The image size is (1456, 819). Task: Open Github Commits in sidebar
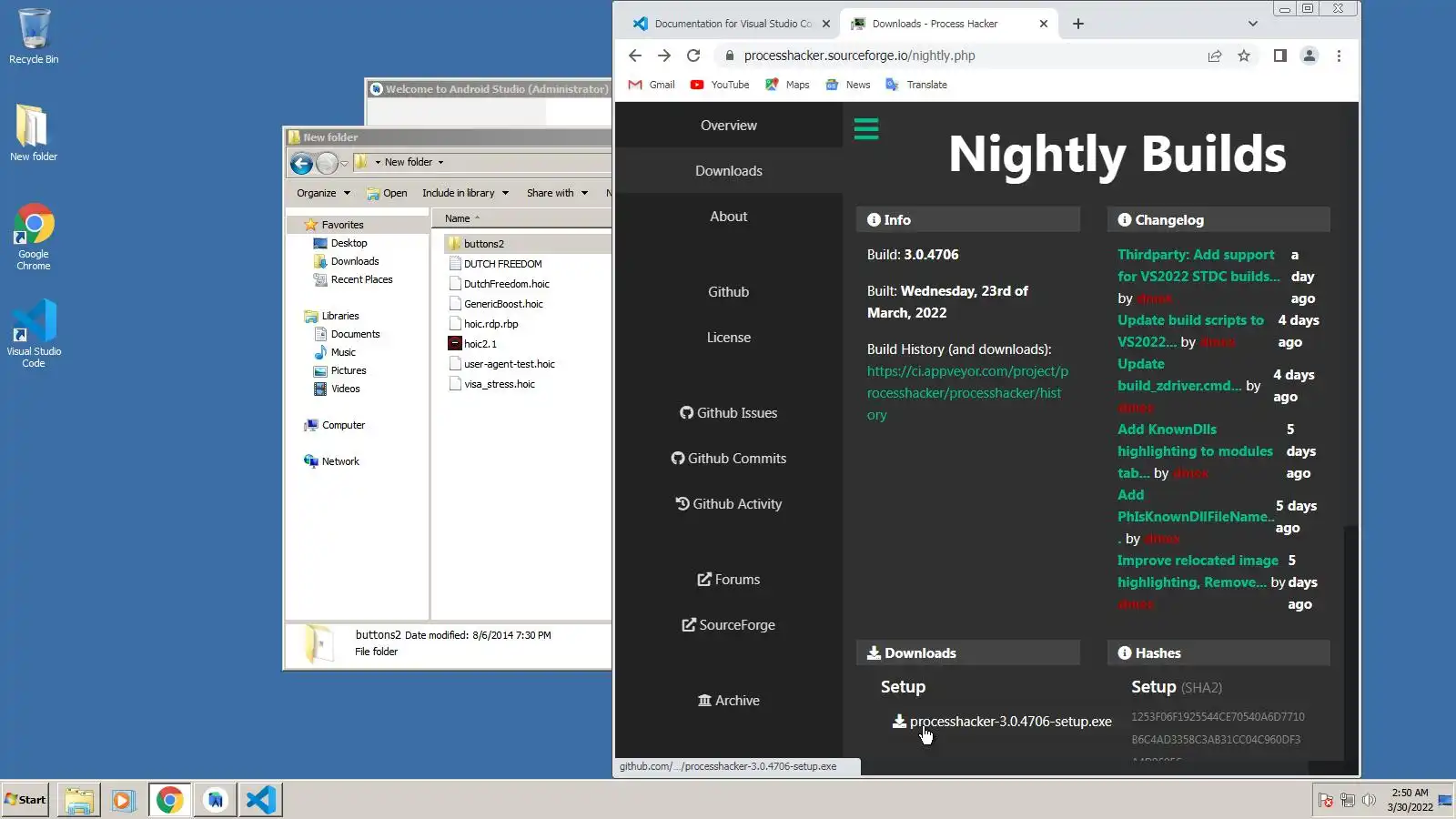click(728, 459)
